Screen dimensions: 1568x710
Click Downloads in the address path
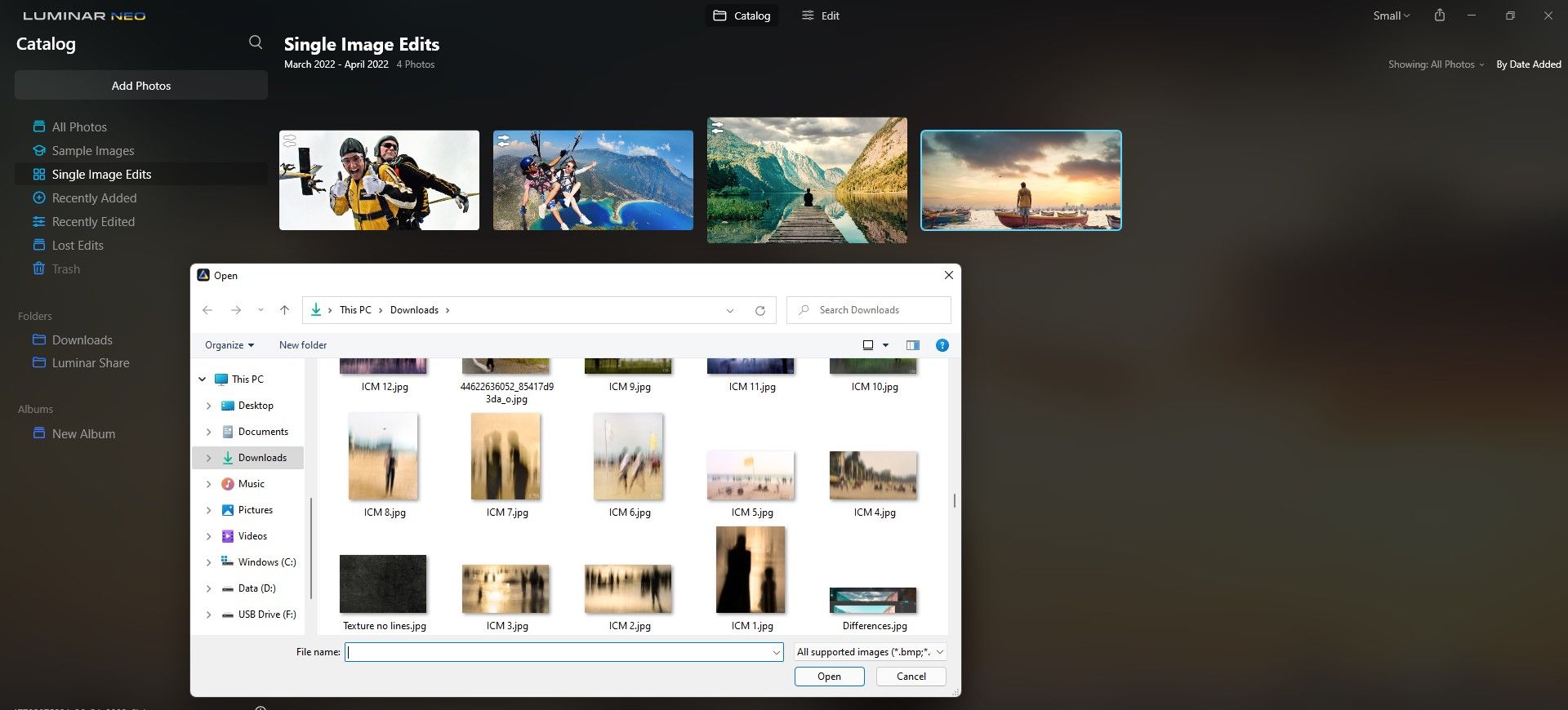[x=414, y=310]
